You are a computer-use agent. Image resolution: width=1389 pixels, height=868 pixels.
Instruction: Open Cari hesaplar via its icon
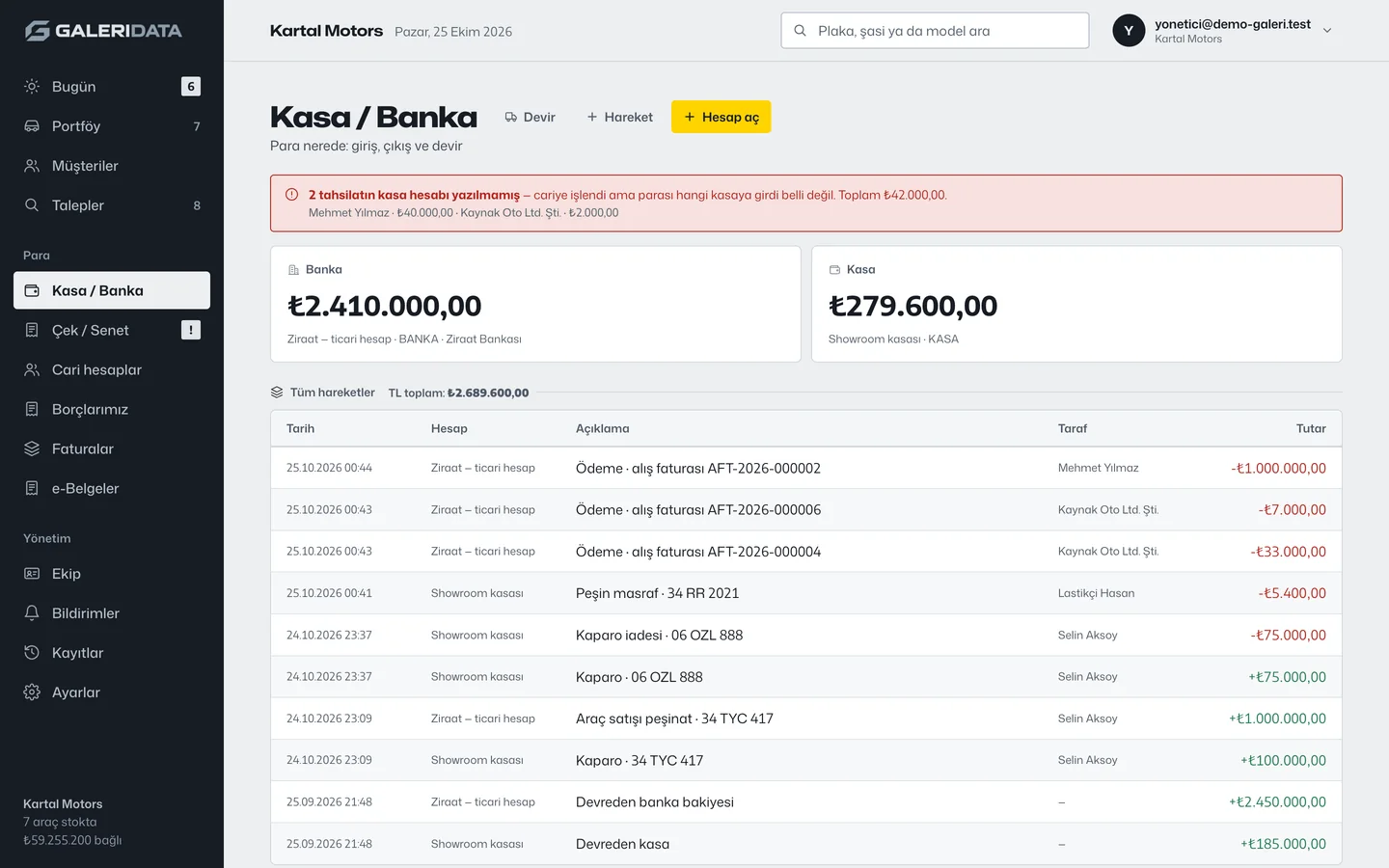tap(32, 369)
